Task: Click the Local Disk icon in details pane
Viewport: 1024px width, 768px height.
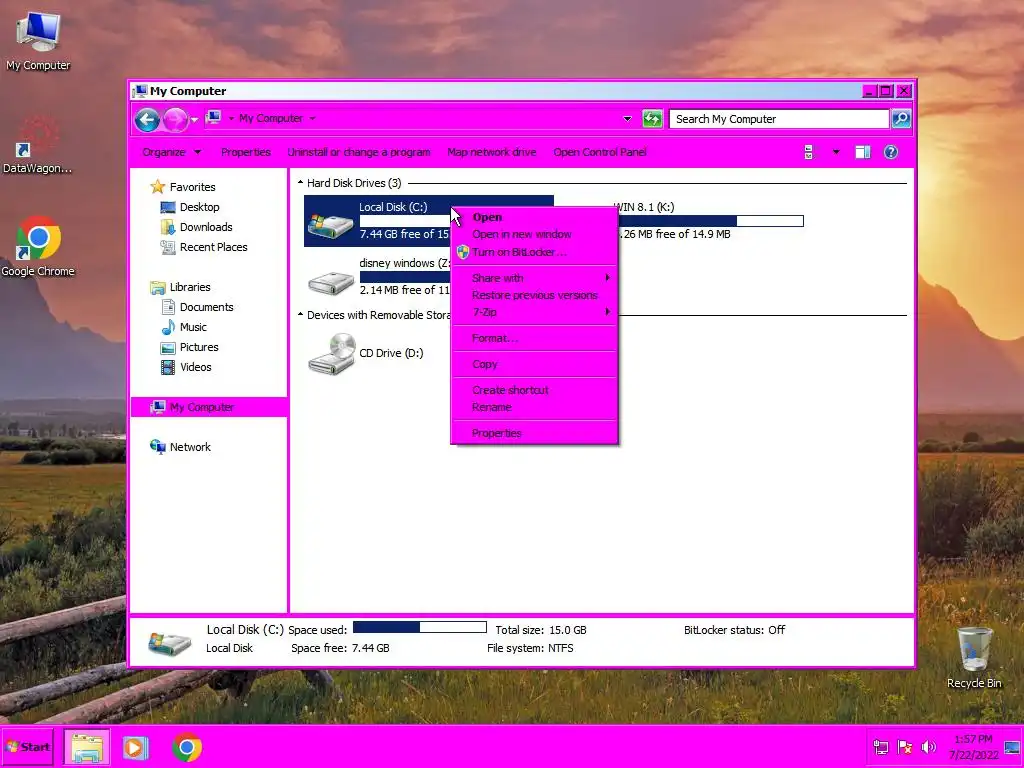Action: 169,643
